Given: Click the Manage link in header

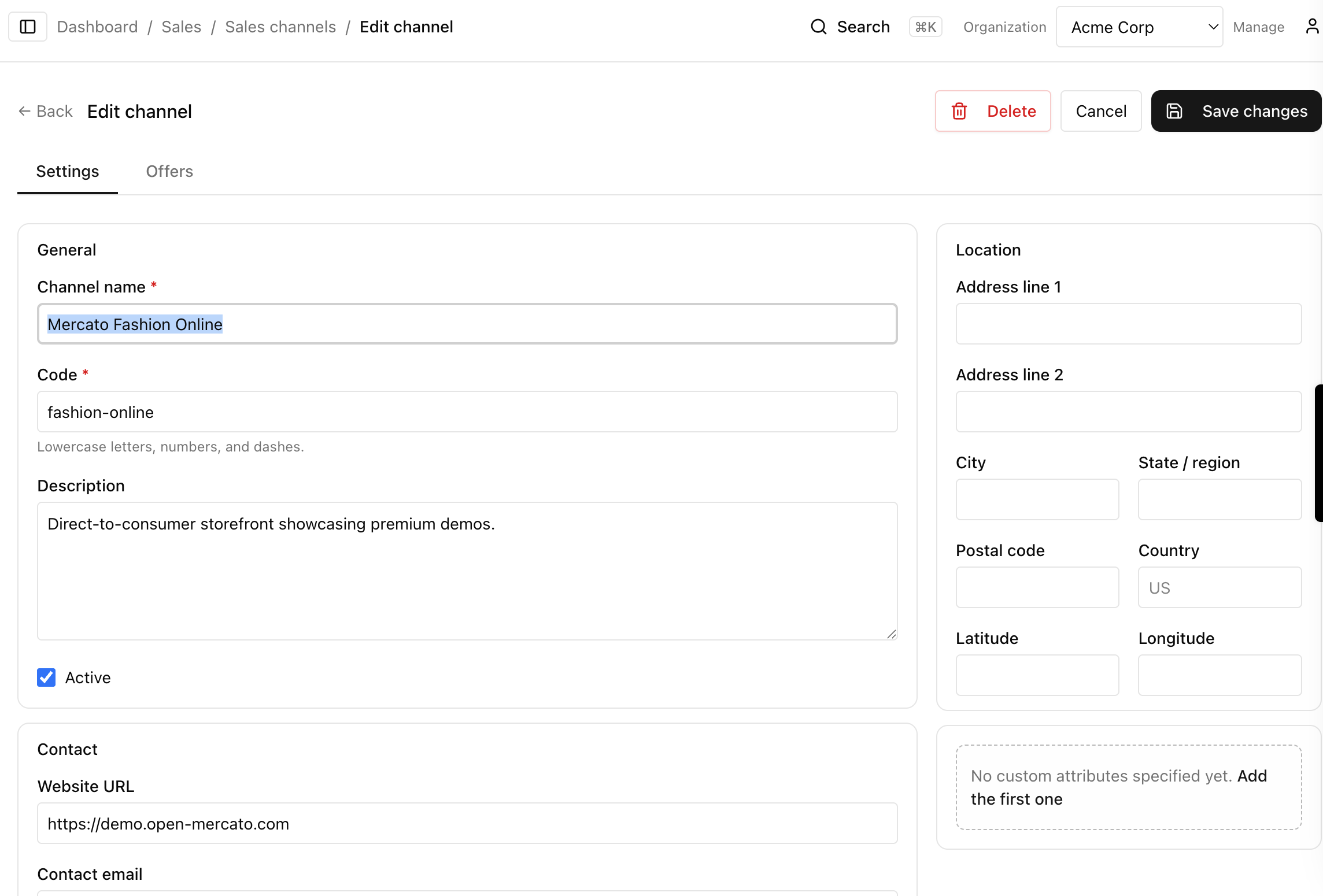Looking at the screenshot, I should point(1258,27).
